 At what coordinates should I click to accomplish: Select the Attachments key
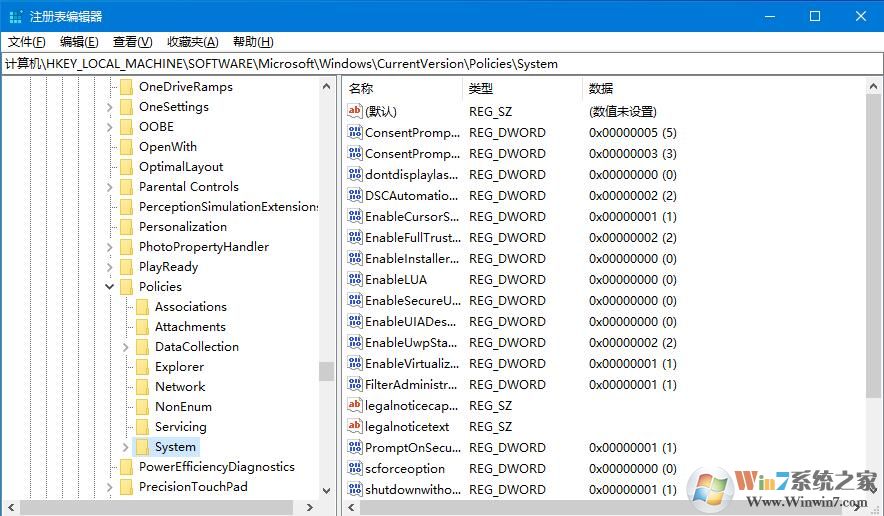[x=190, y=327]
